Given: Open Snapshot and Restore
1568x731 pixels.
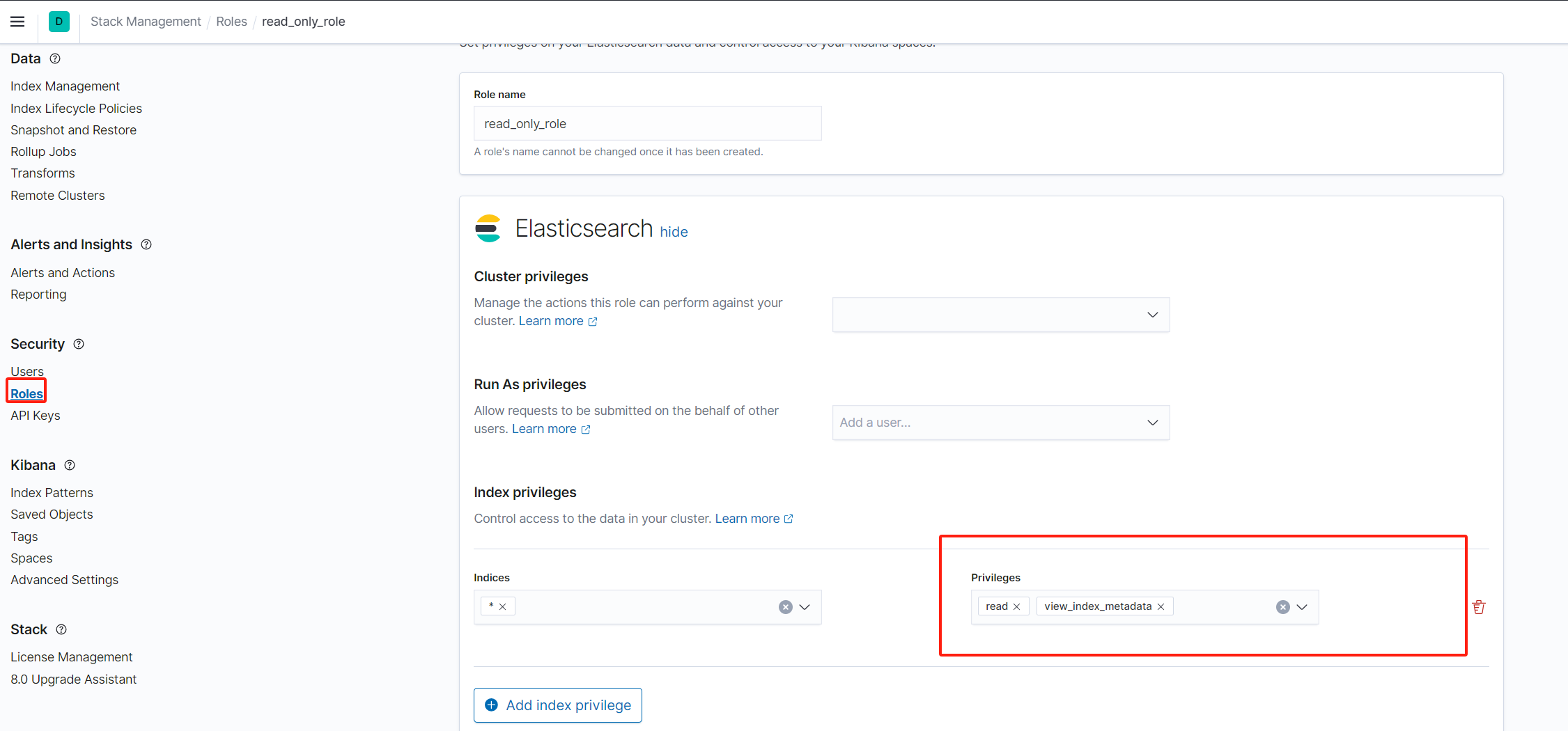Looking at the screenshot, I should pyautogui.click(x=73, y=130).
